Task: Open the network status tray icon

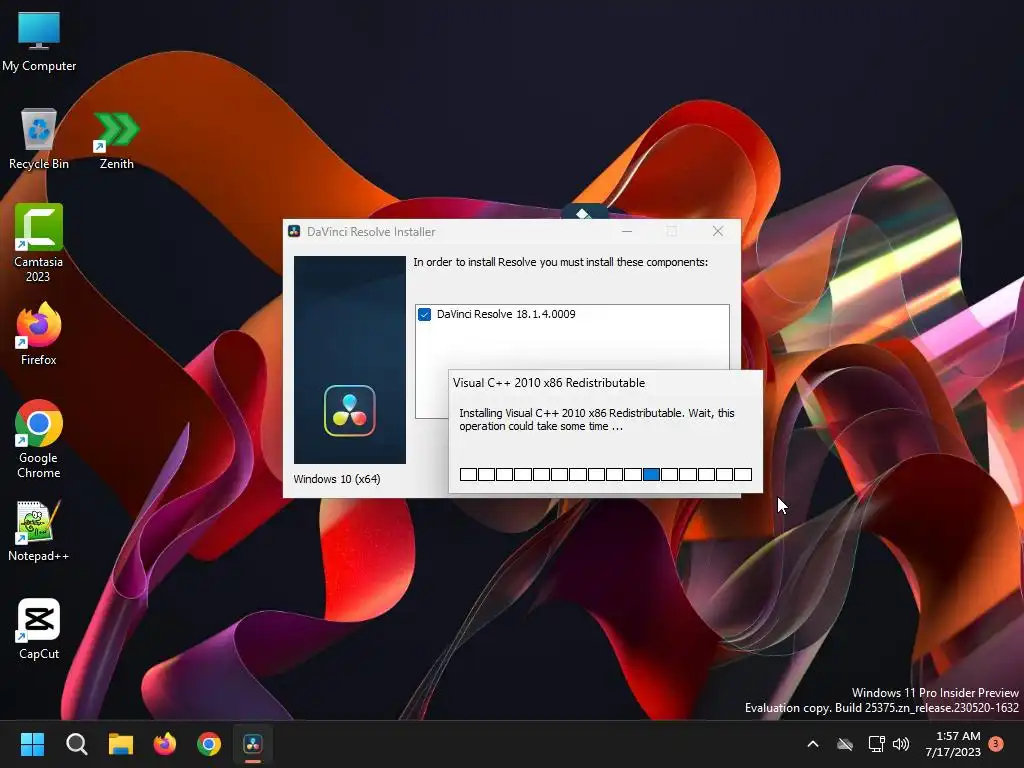Action: [x=876, y=744]
